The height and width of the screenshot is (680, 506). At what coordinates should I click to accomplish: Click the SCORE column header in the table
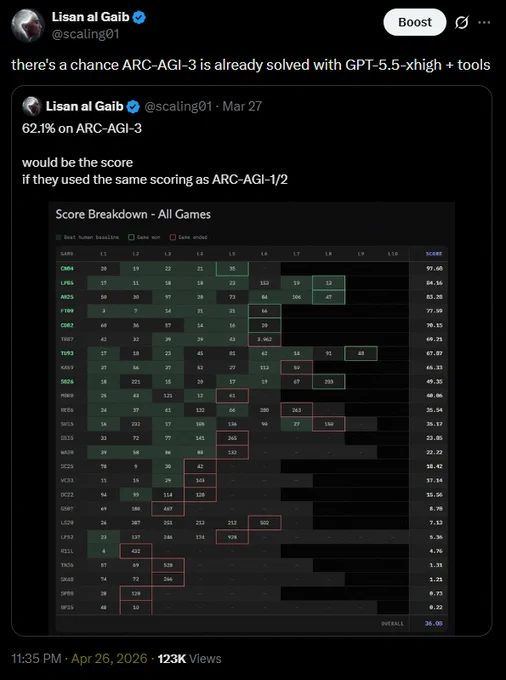tap(434, 254)
